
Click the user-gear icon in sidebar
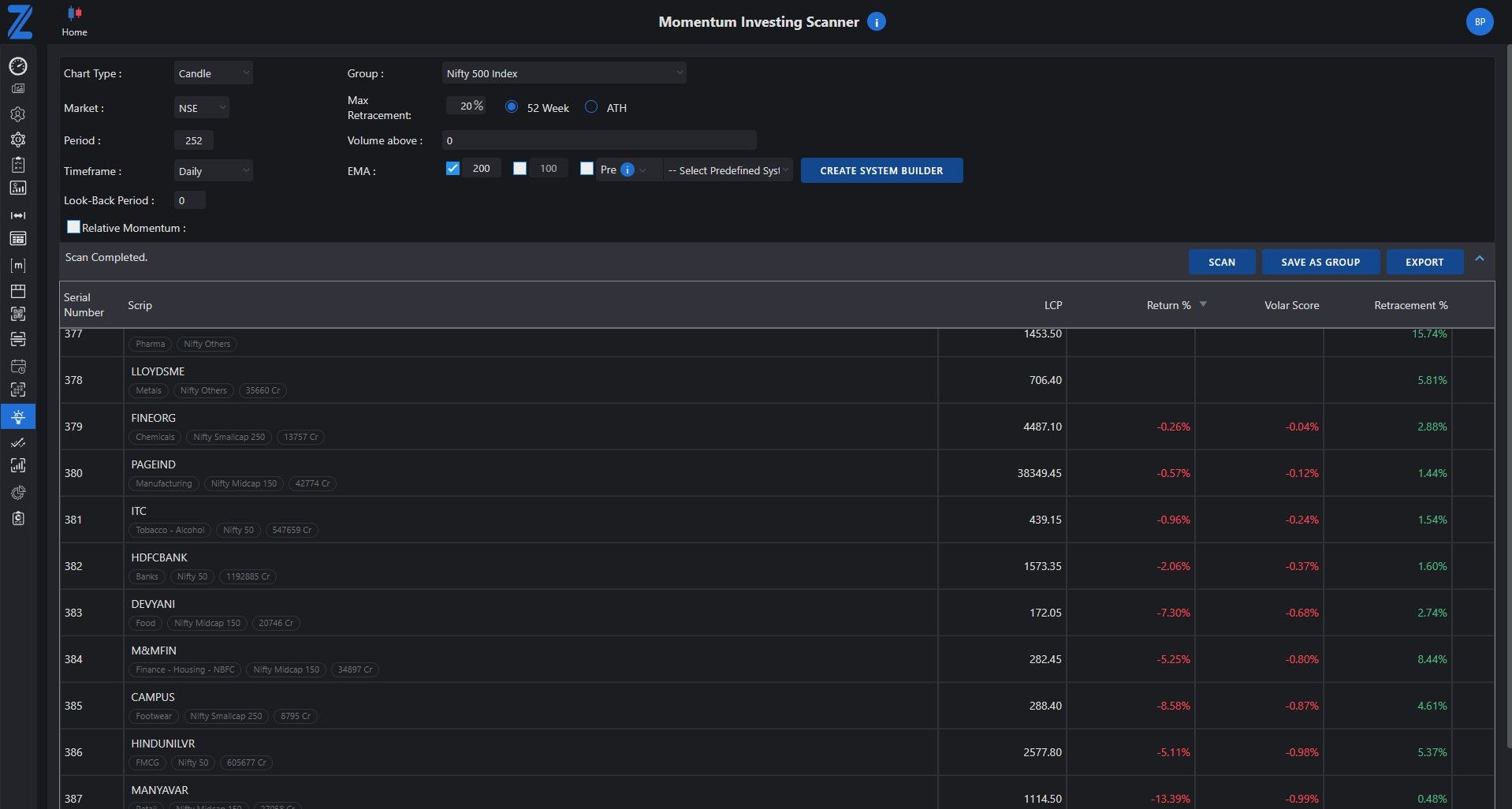(x=18, y=114)
